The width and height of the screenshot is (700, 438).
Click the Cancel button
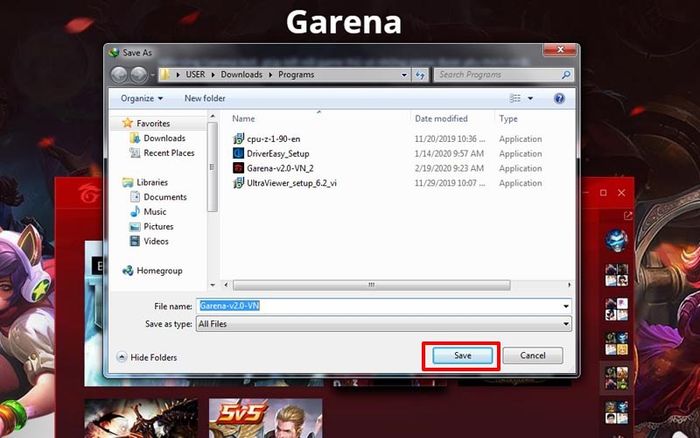pyautogui.click(x=533, y=355)
